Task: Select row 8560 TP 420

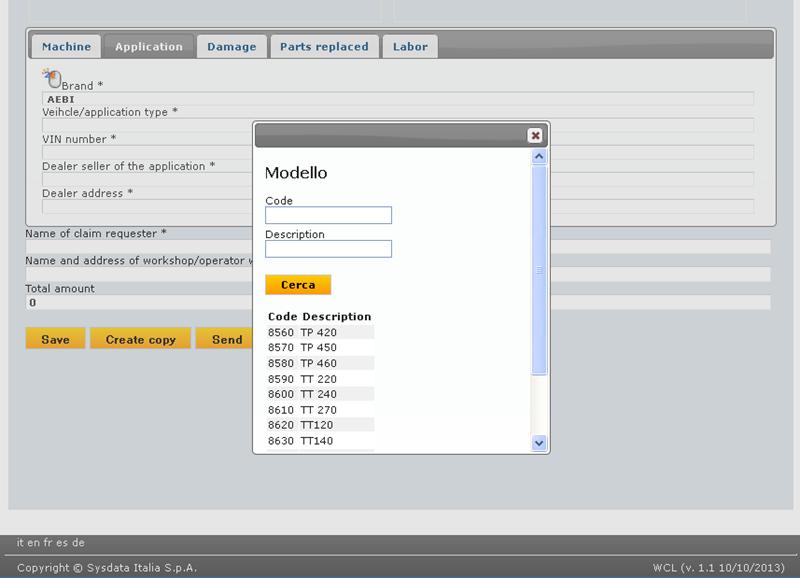Action: [x=320, y=332]
